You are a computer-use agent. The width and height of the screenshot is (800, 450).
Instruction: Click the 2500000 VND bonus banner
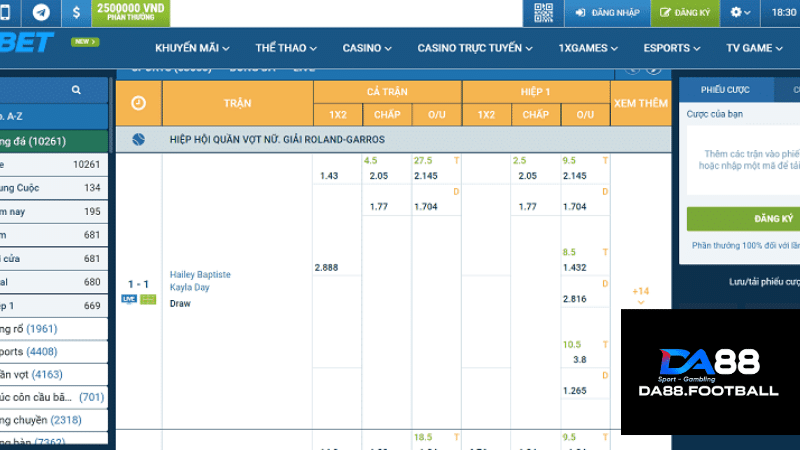point(130,13)
